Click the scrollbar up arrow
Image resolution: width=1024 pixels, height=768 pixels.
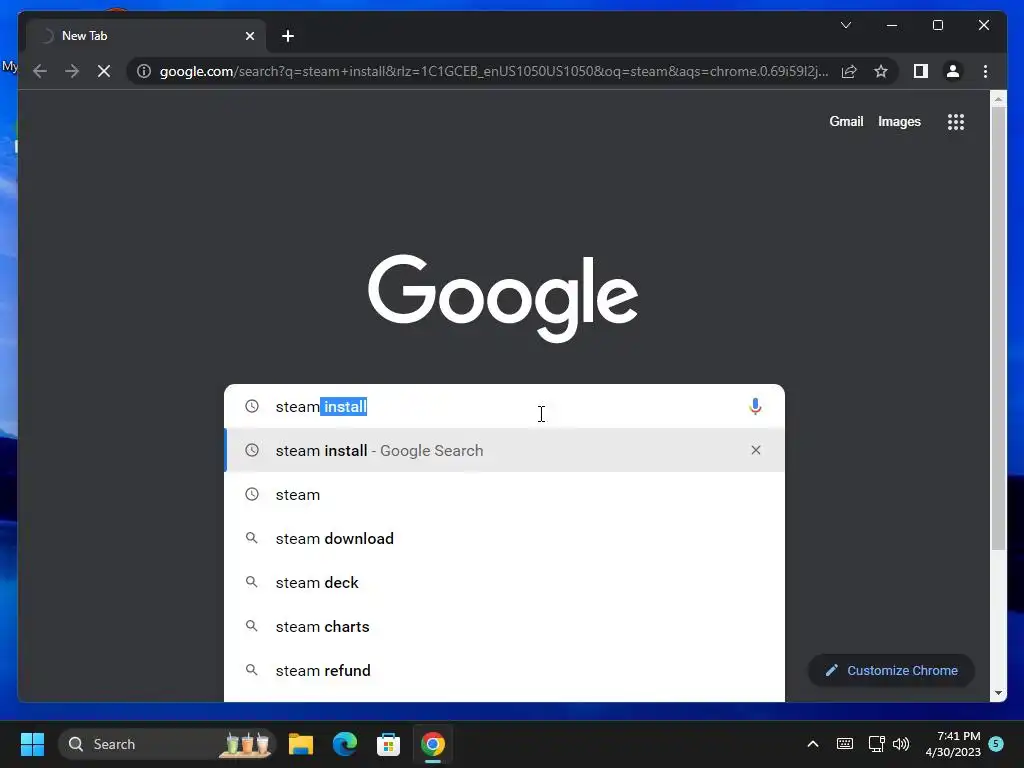point(998,99)
